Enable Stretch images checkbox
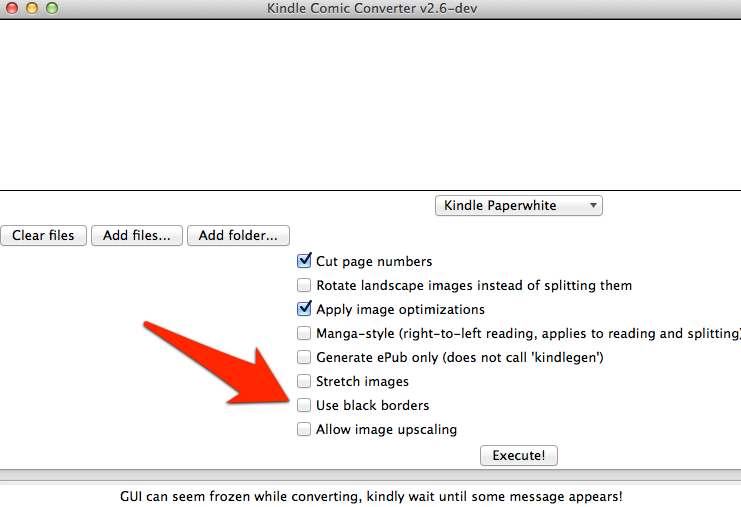The height and width of the screenshot is (507, 741). (304, 381)
